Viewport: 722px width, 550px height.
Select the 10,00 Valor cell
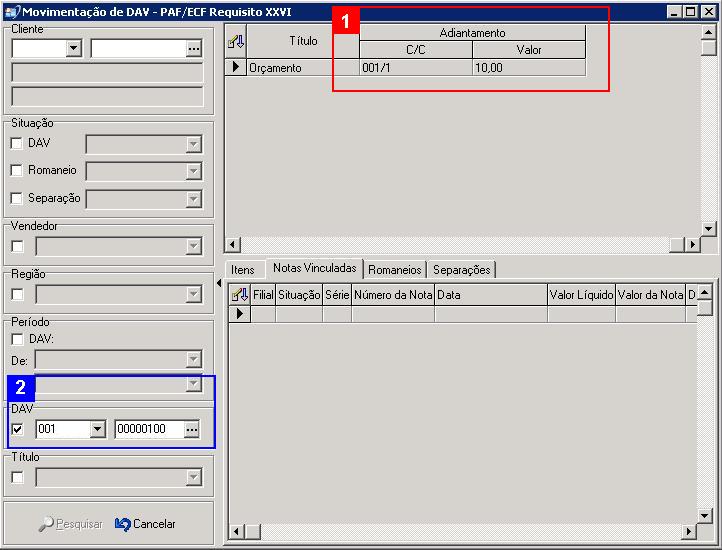coord(529,68)
